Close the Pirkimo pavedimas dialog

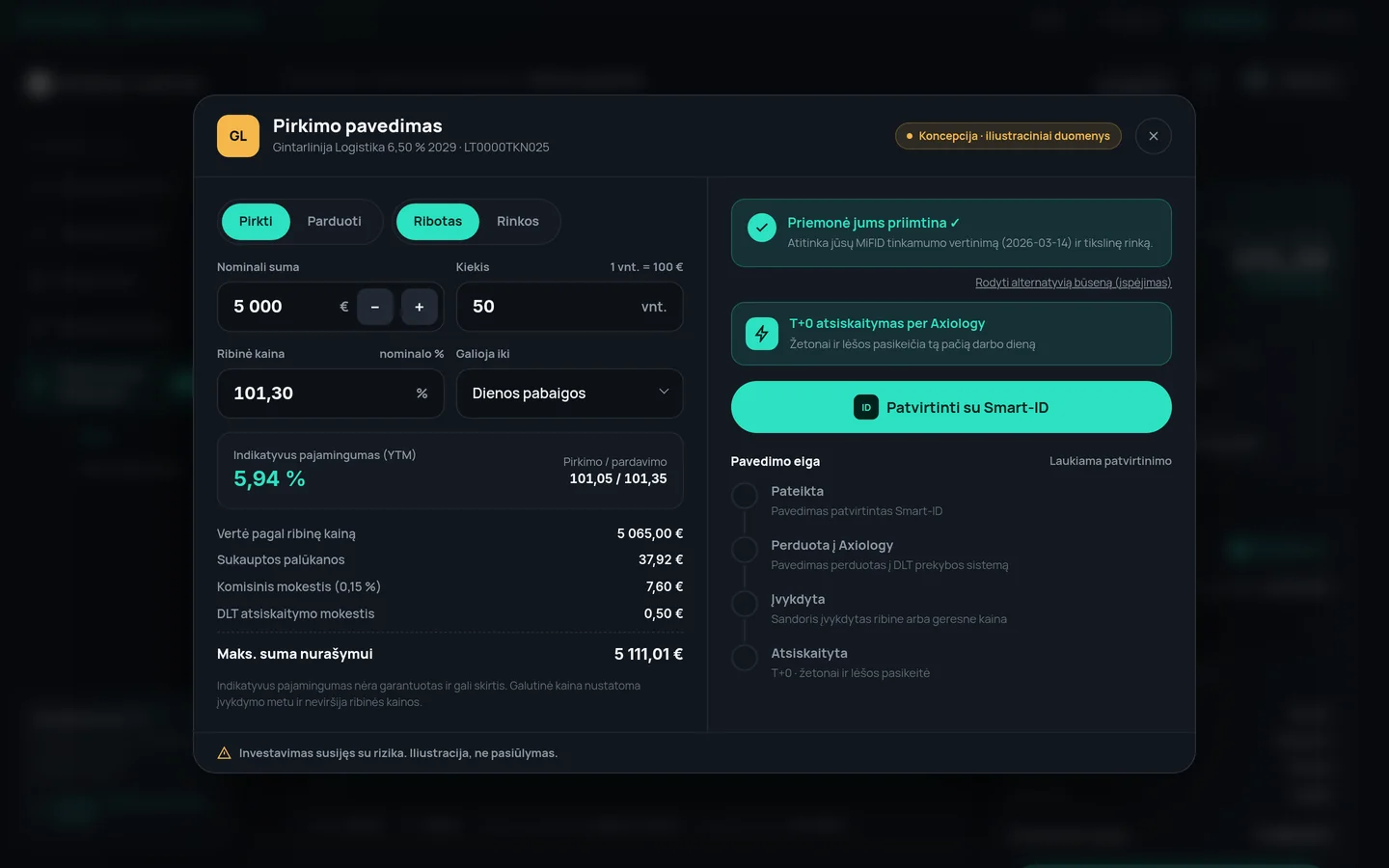[1154, 136]
